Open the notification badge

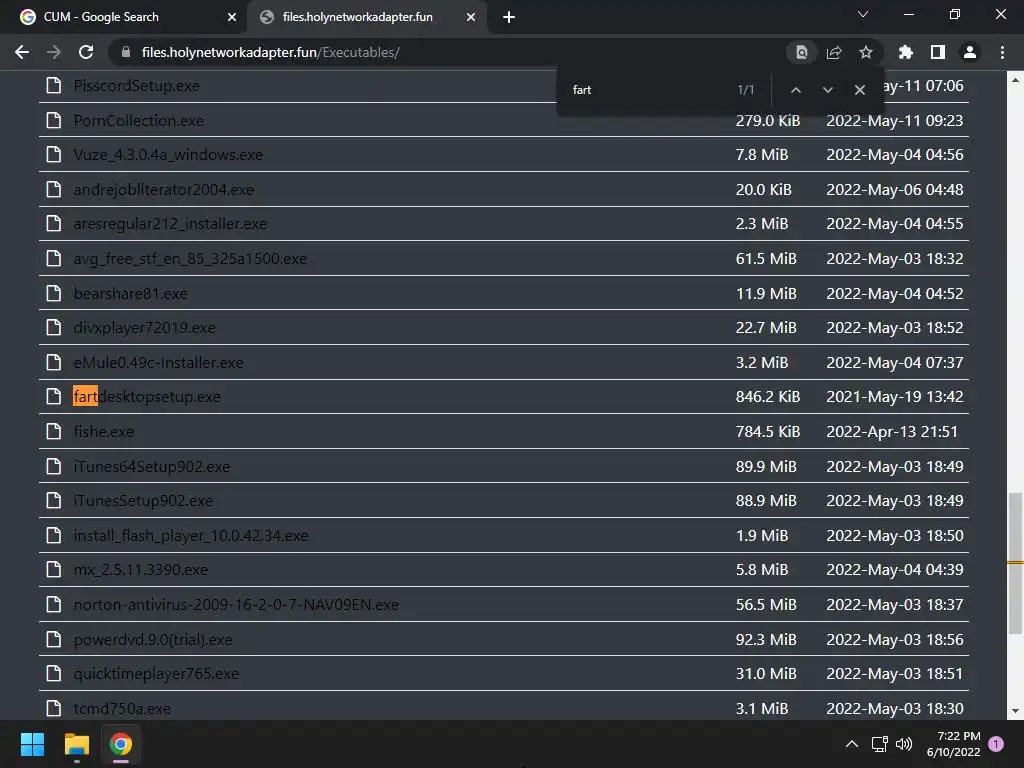(x=996, y=743)
